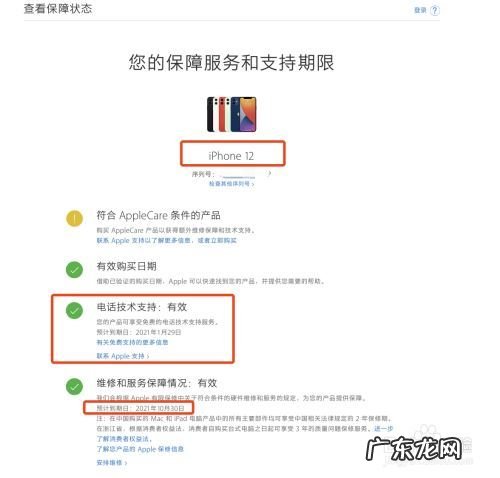Open 联系 Apple 支持以了解更多信息 link
This screenshot has height=478, width=500.
[144, 240]
